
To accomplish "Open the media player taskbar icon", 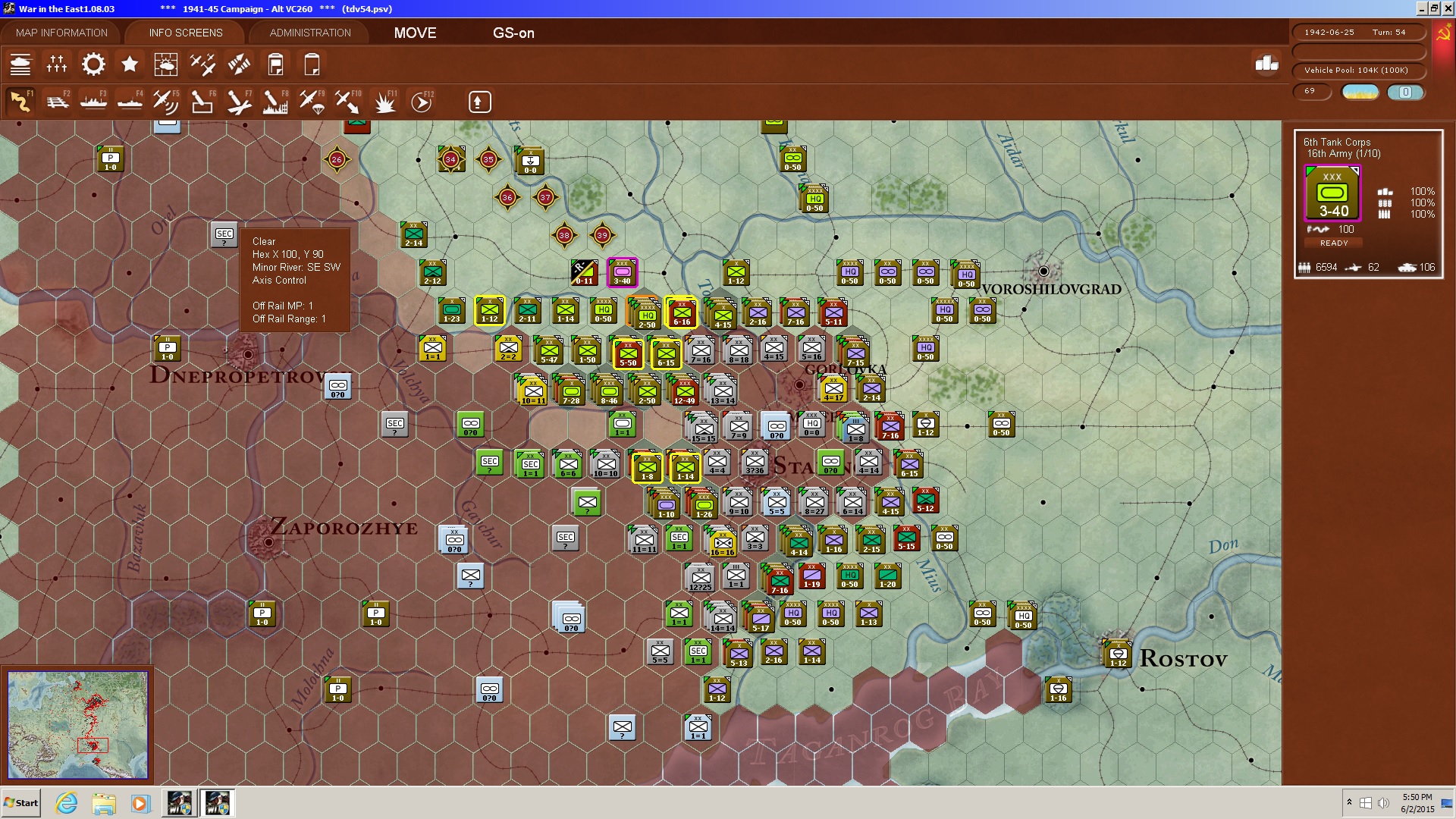I will [x=140, y=803].
